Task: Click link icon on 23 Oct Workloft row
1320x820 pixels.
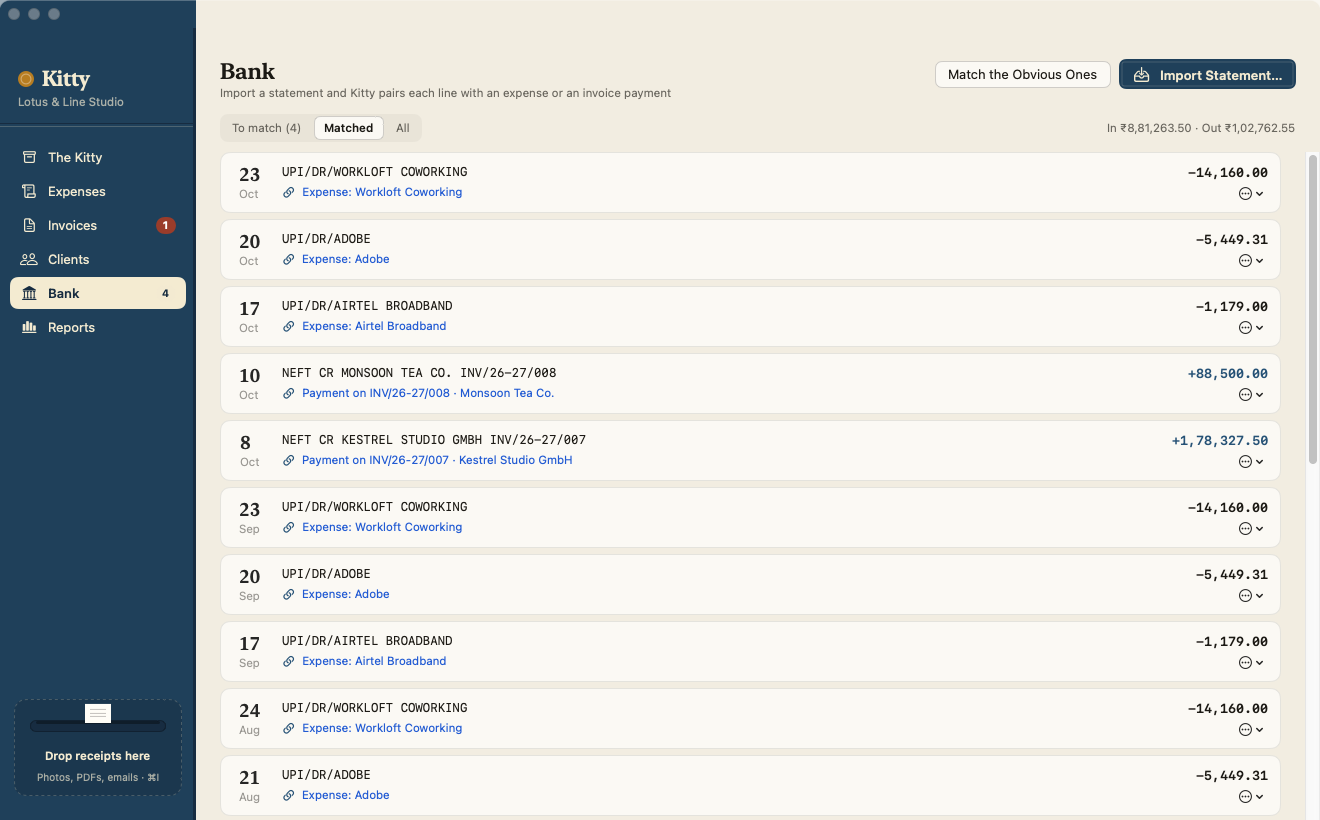Action: pyautogui.click(x=289, y=192)
